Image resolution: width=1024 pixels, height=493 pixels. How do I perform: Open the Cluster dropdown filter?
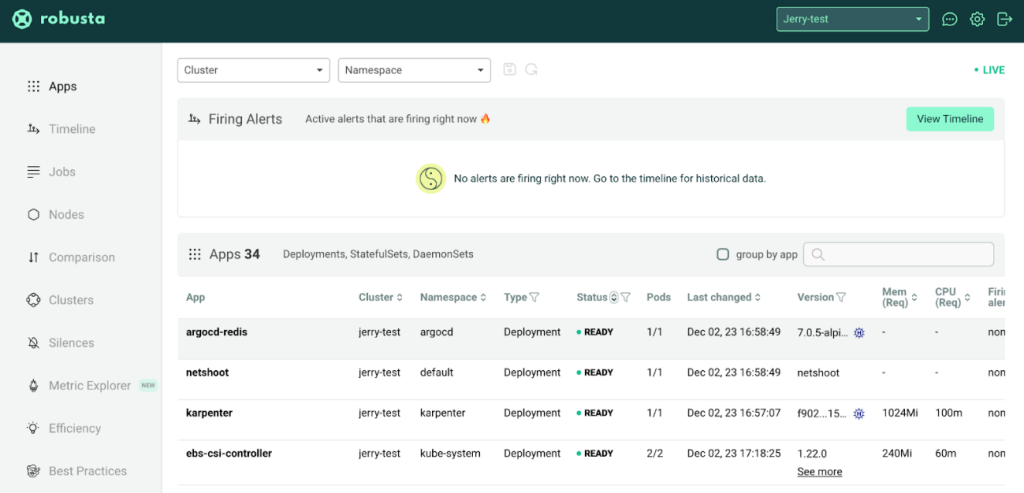254,70
